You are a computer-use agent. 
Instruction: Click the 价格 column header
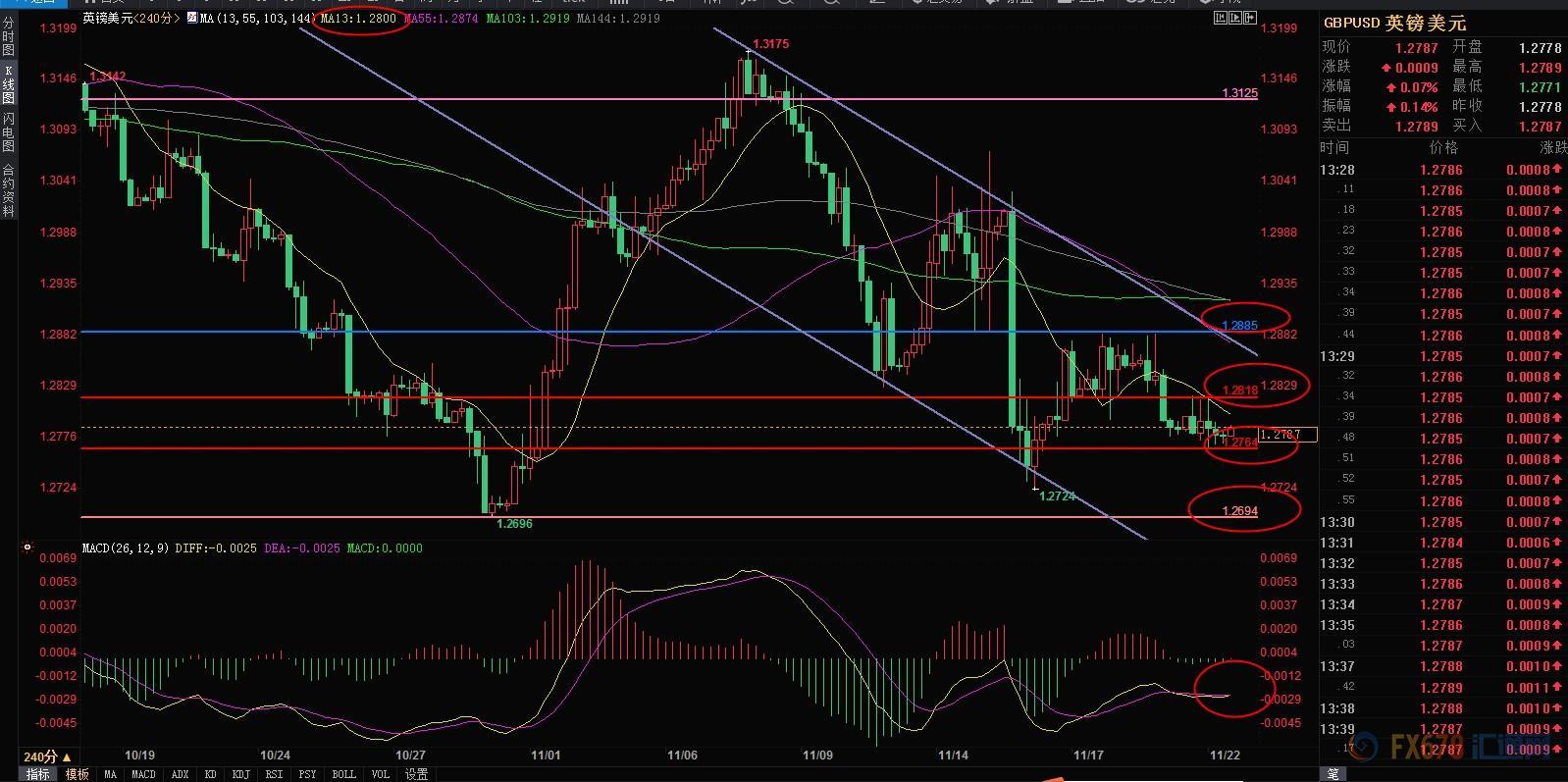tap(1443, 147)
